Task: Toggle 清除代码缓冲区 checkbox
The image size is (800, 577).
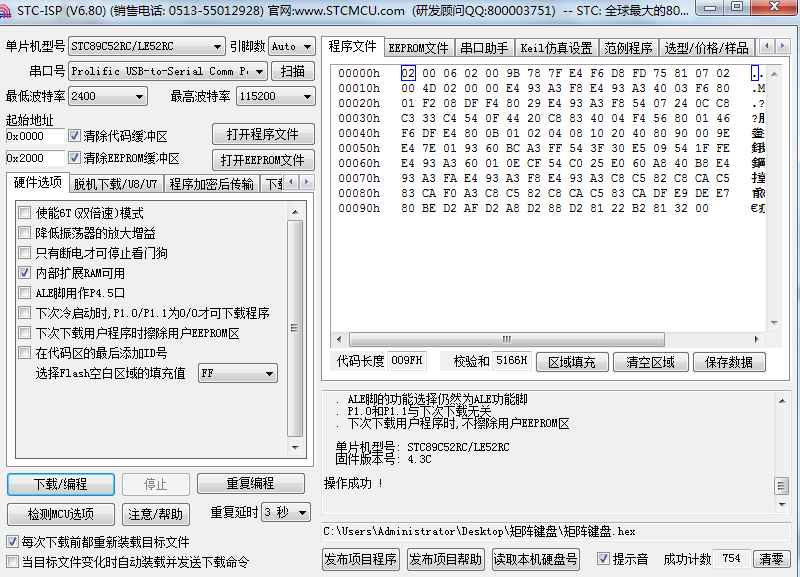Action: pyautogui.click(x=74, y=136)
